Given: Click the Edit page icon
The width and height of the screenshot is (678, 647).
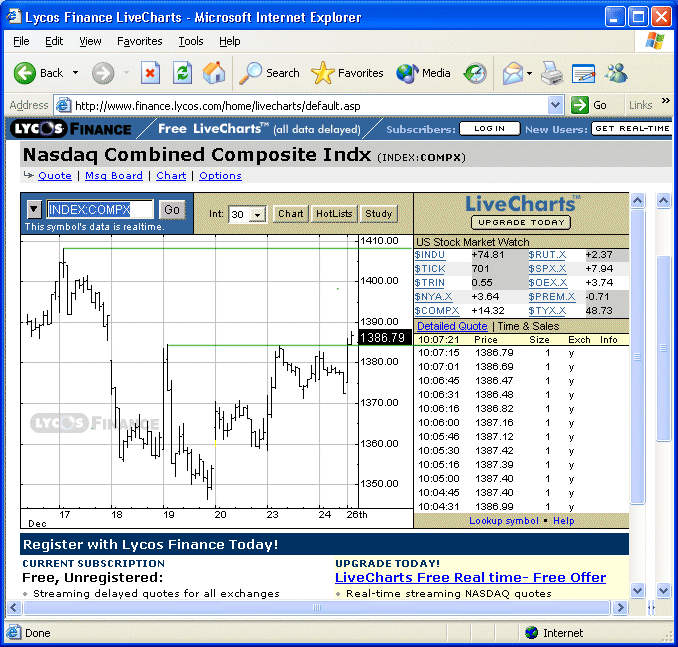Looking at the screenshot, I should [x=583, y=73].
